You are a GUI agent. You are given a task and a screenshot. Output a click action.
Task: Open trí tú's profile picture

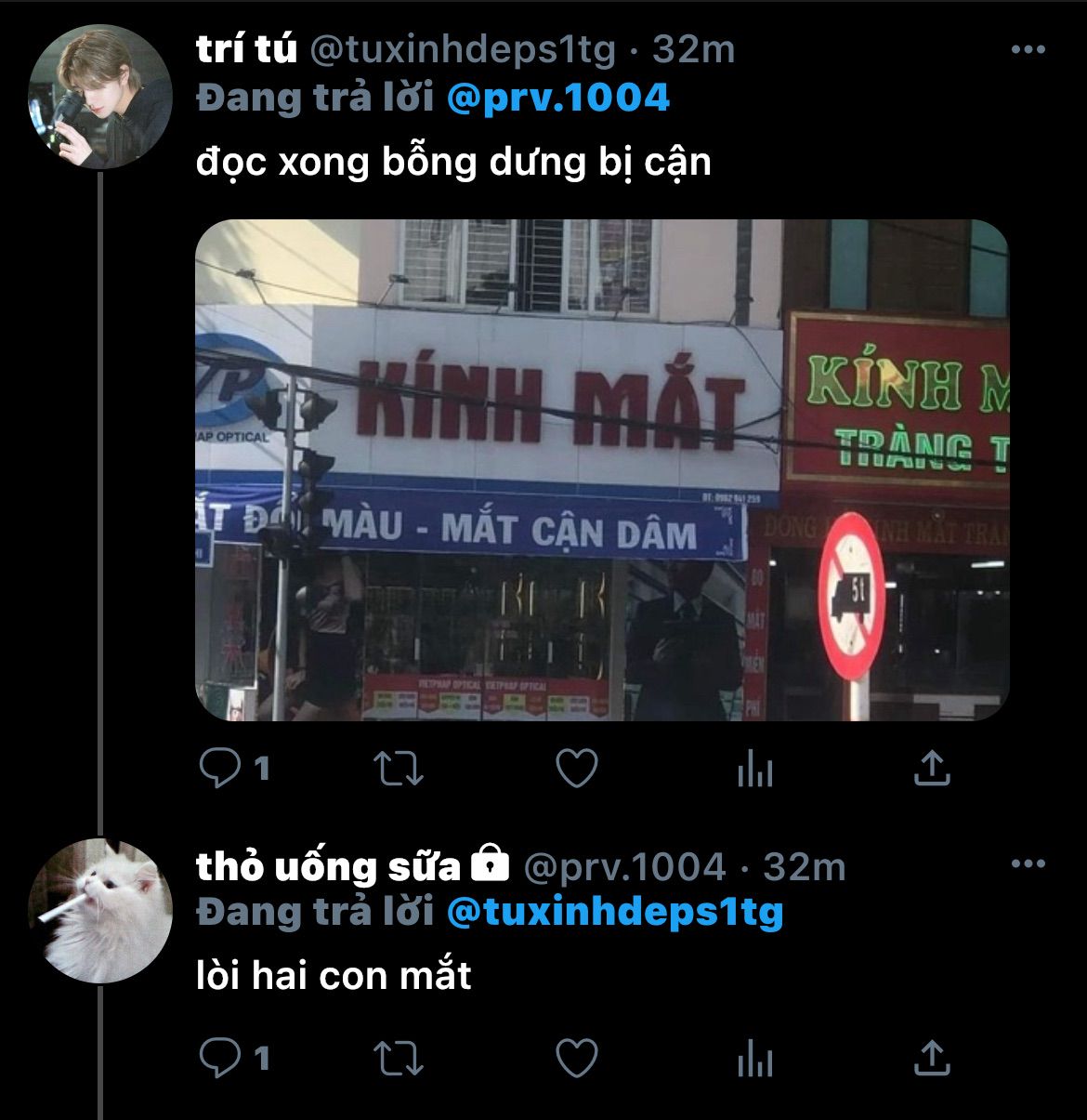tap(100, 96)
